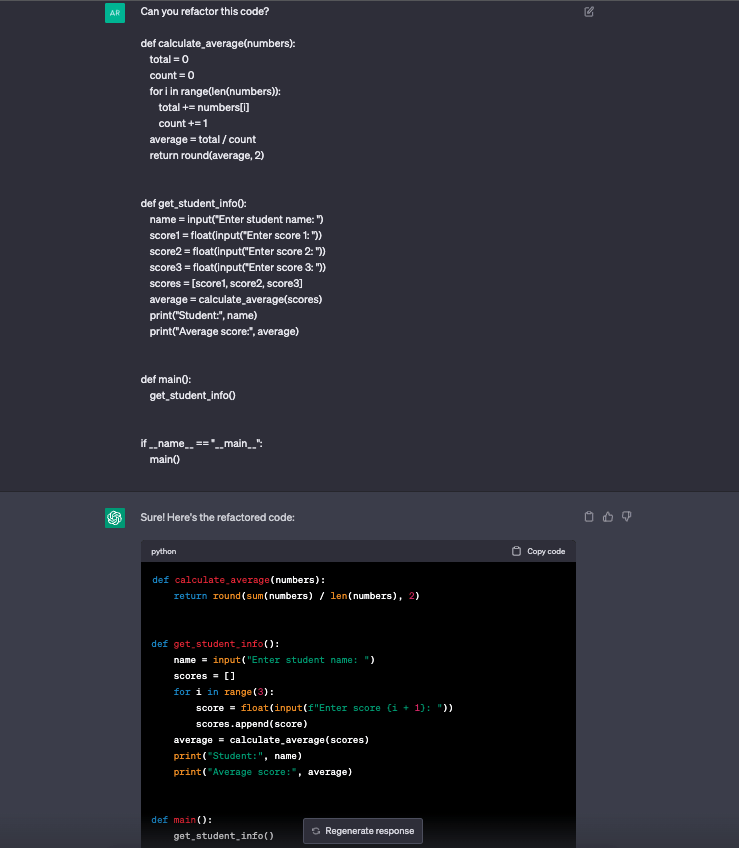Click 'average = calculate_average(scores)' in user message

pyautogui.click(x=235, y=299)
